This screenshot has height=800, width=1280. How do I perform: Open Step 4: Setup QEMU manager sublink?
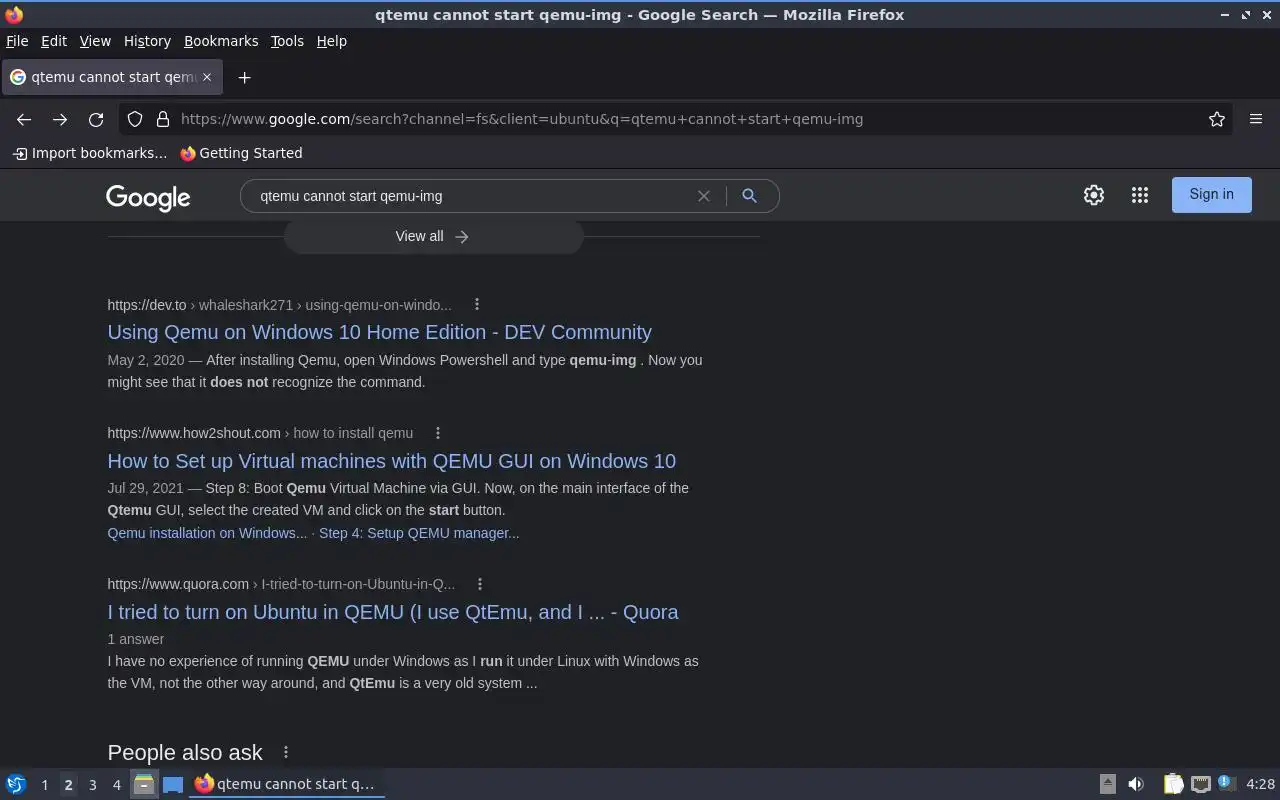419,533
